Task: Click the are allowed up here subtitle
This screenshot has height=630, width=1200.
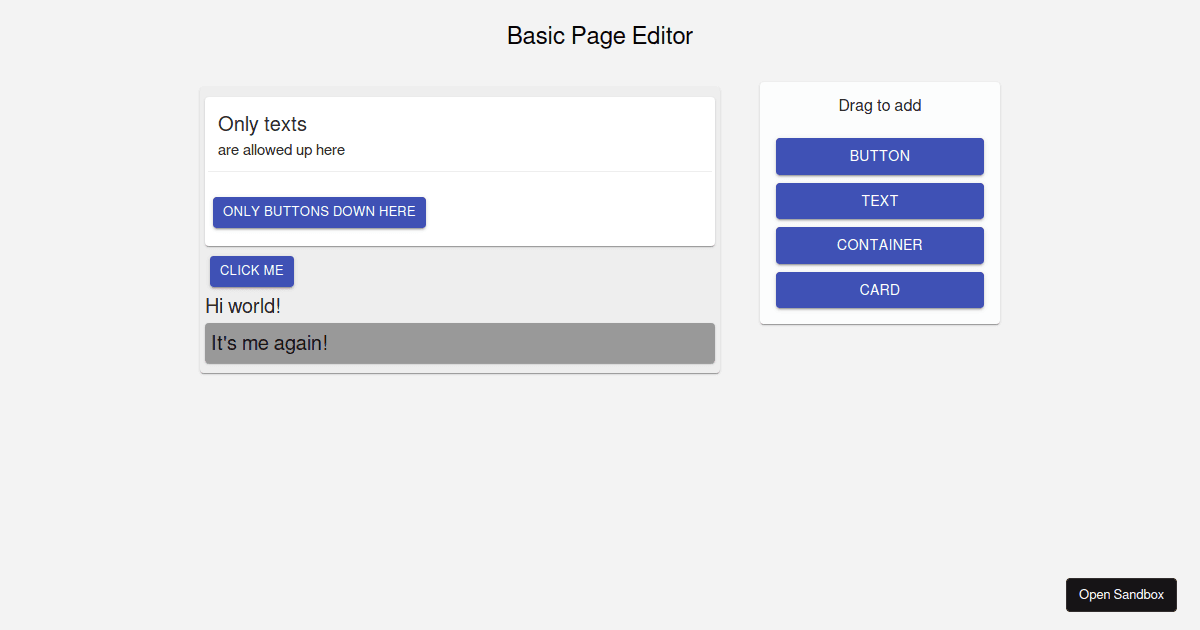Action: click(280, 150)
